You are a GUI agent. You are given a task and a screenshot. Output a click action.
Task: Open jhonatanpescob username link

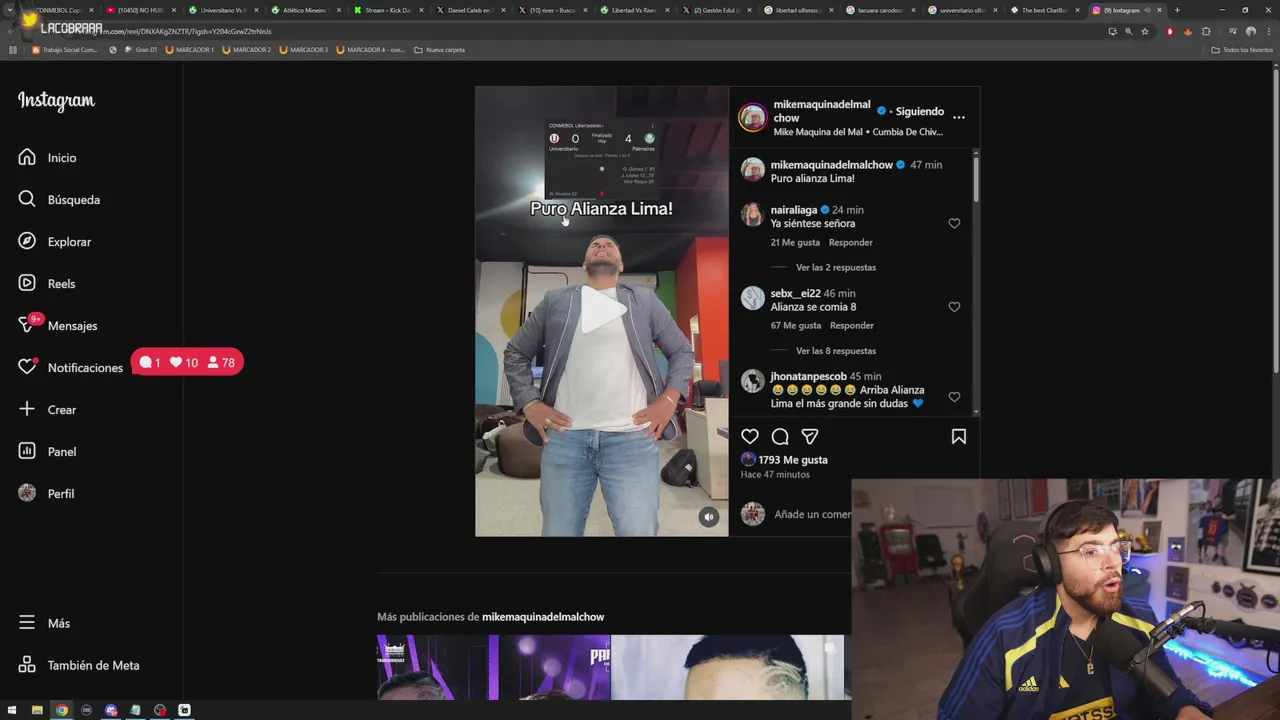click(x=808, y=377)
